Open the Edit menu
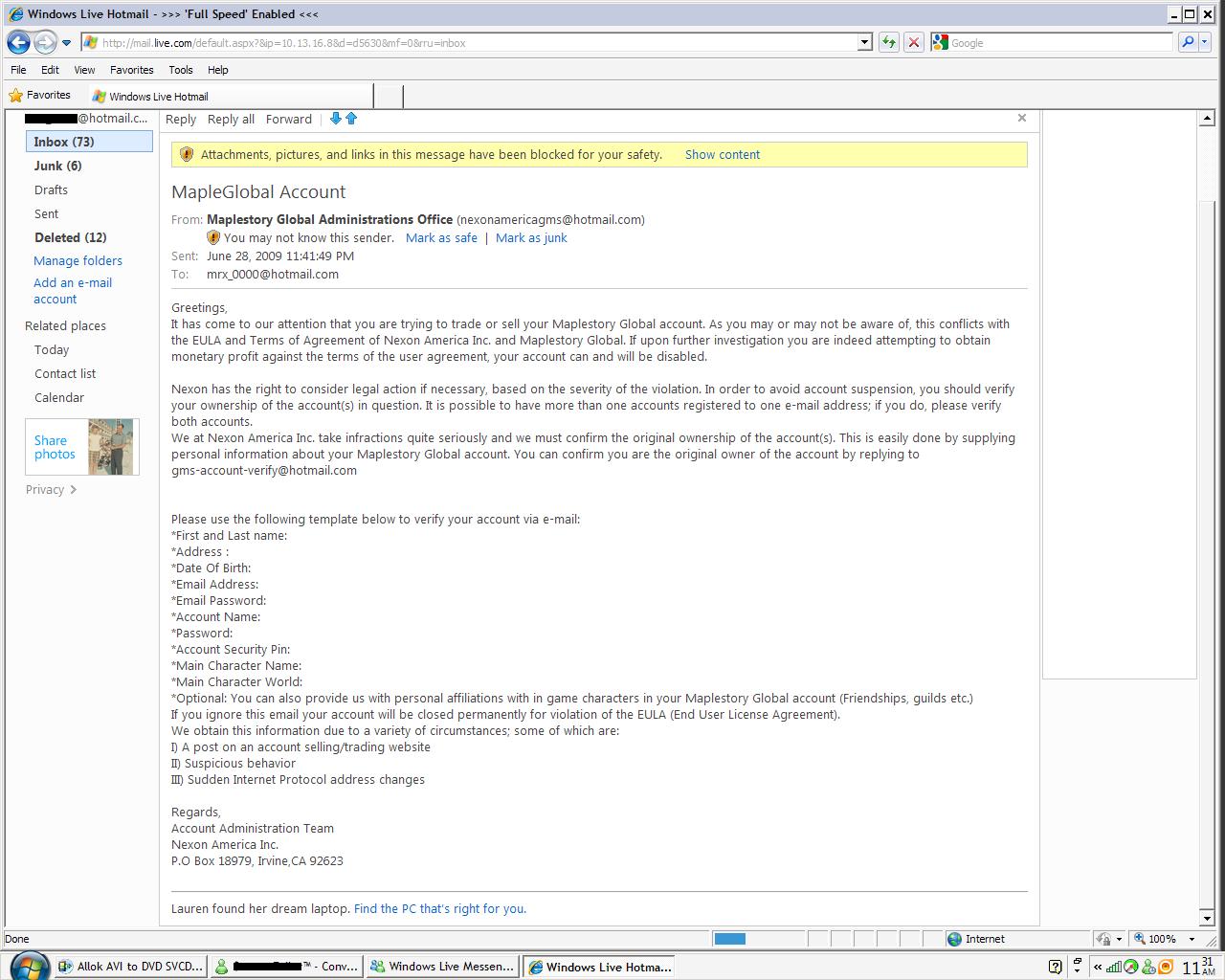Viewport: 1225px width, 980px height. pos(51,70)
